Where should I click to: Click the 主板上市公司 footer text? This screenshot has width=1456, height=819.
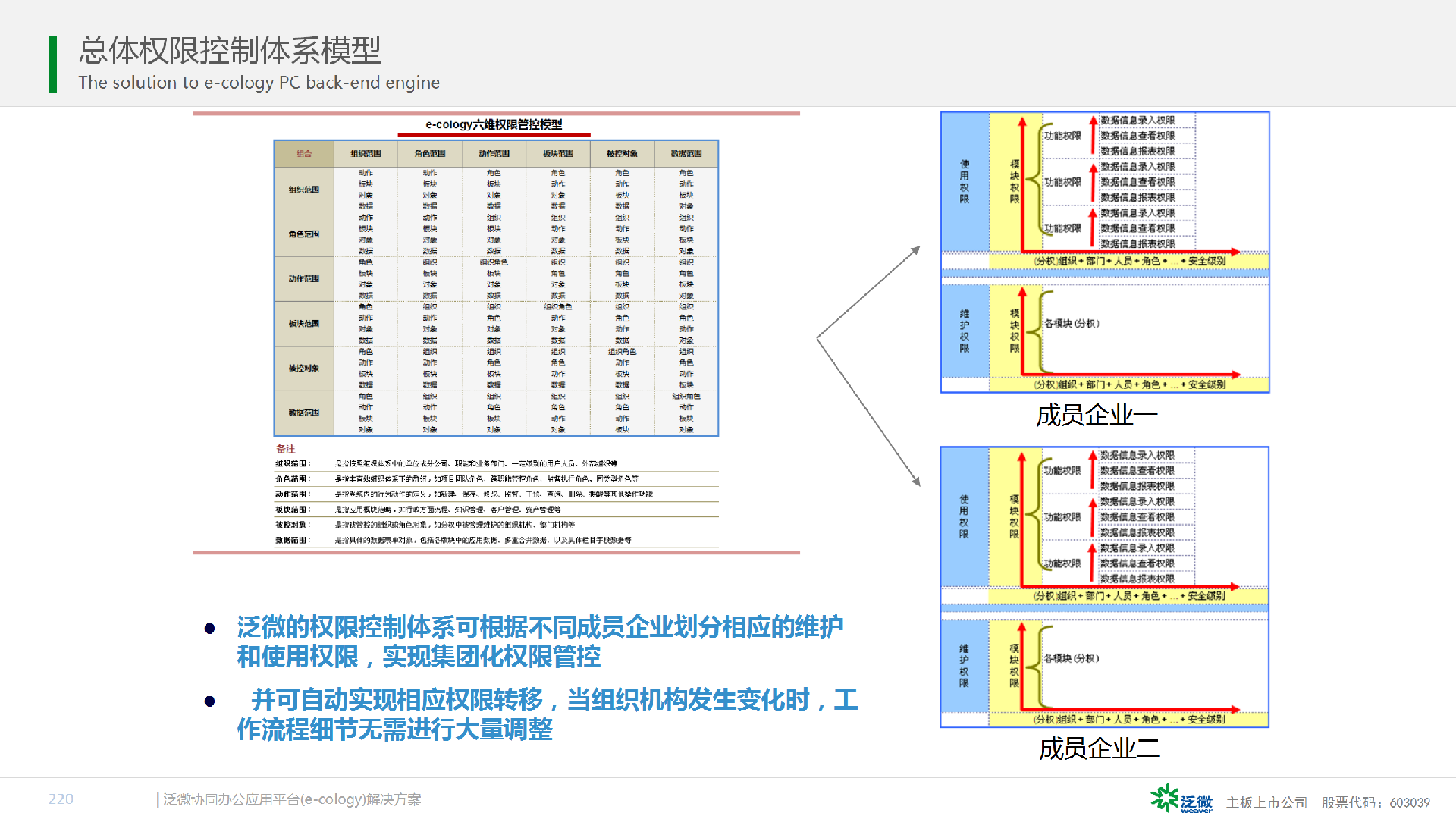(1266, 802)
